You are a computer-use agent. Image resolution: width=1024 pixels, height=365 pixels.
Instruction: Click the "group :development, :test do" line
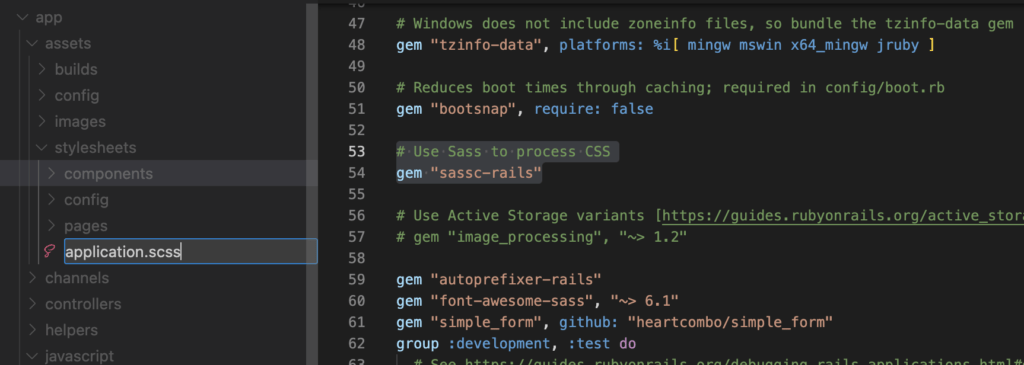point(516,343)
